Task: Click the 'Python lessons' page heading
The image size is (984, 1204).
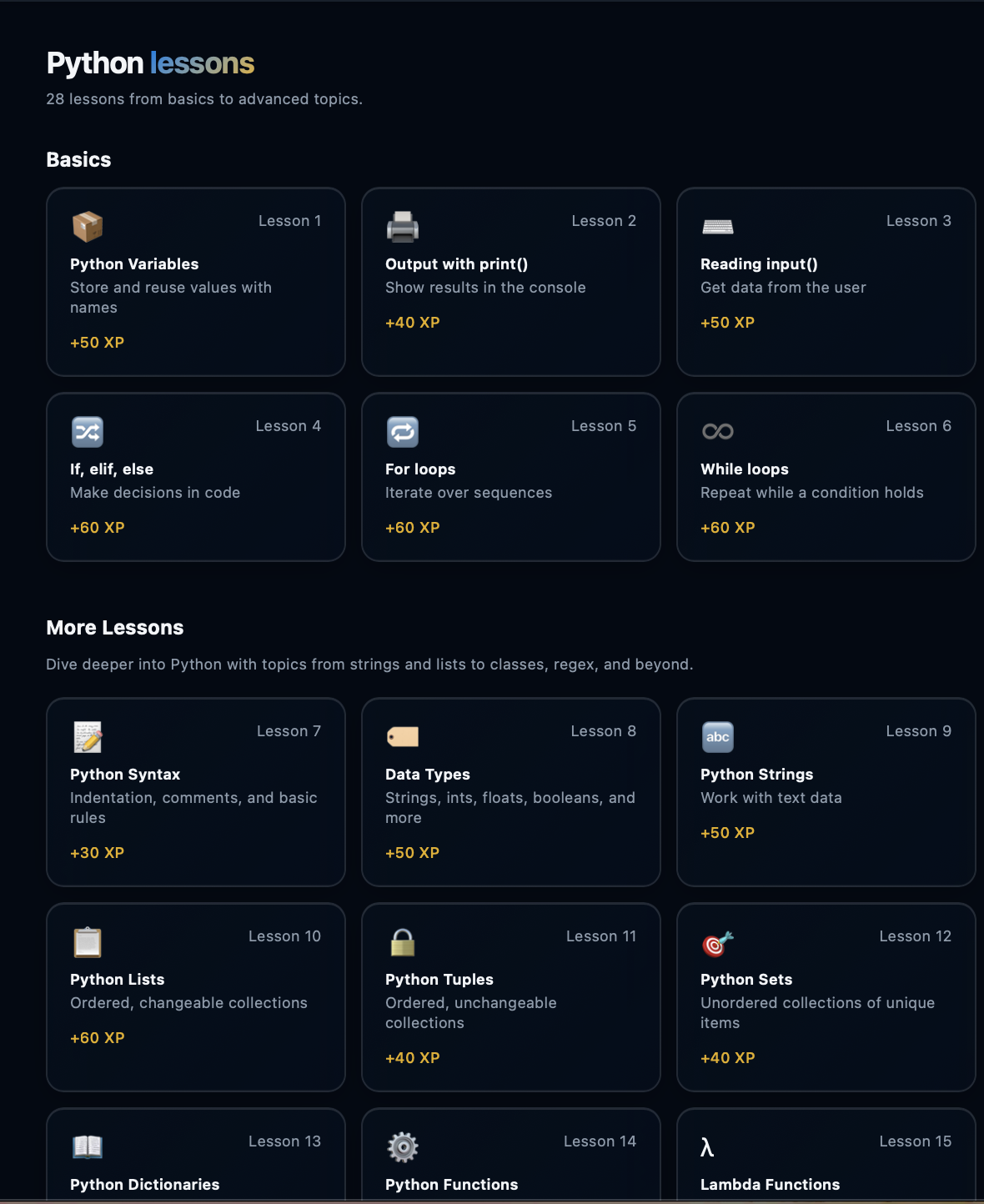Action: click(150, 63)
